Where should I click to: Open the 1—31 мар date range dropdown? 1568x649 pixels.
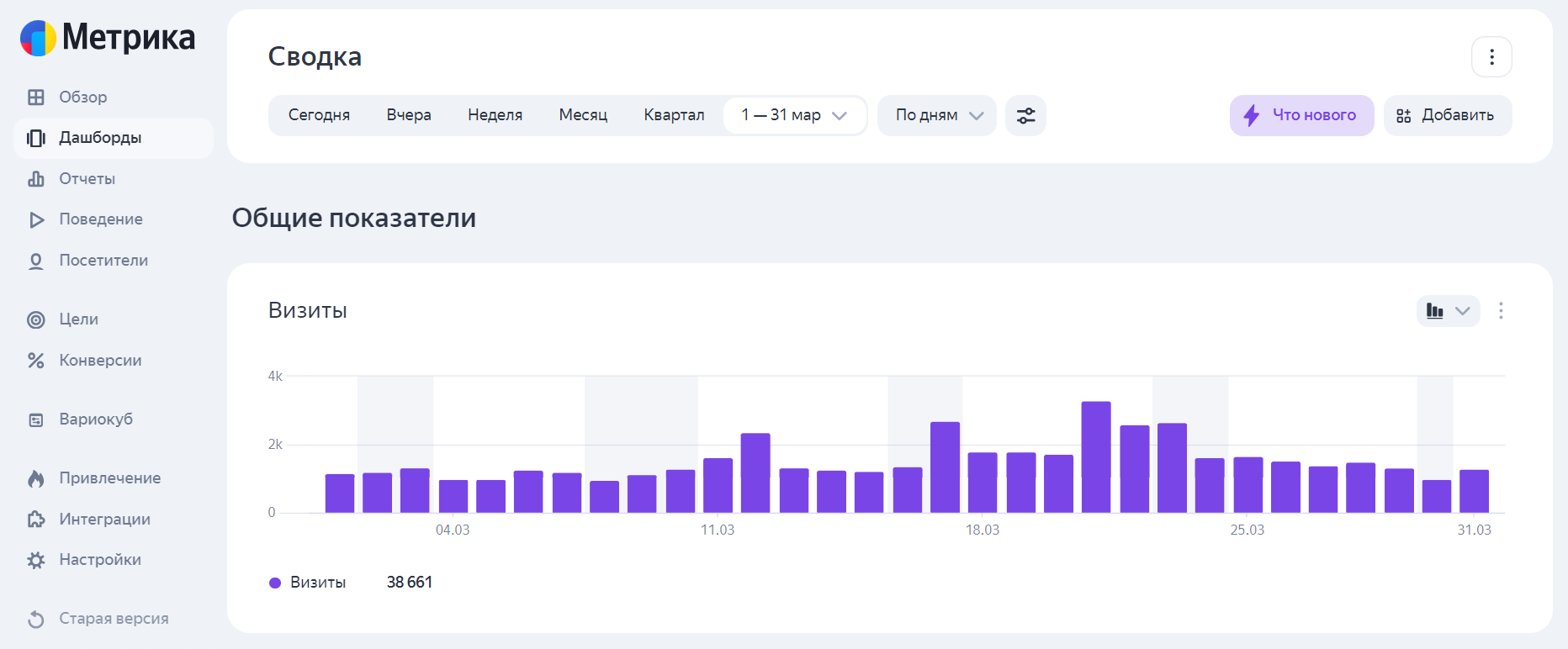(793, 115)
